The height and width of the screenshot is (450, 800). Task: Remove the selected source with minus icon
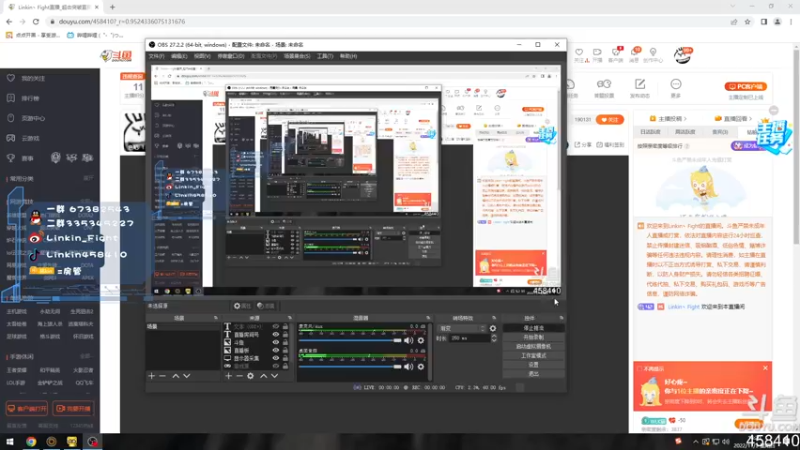tap(239, 376)
